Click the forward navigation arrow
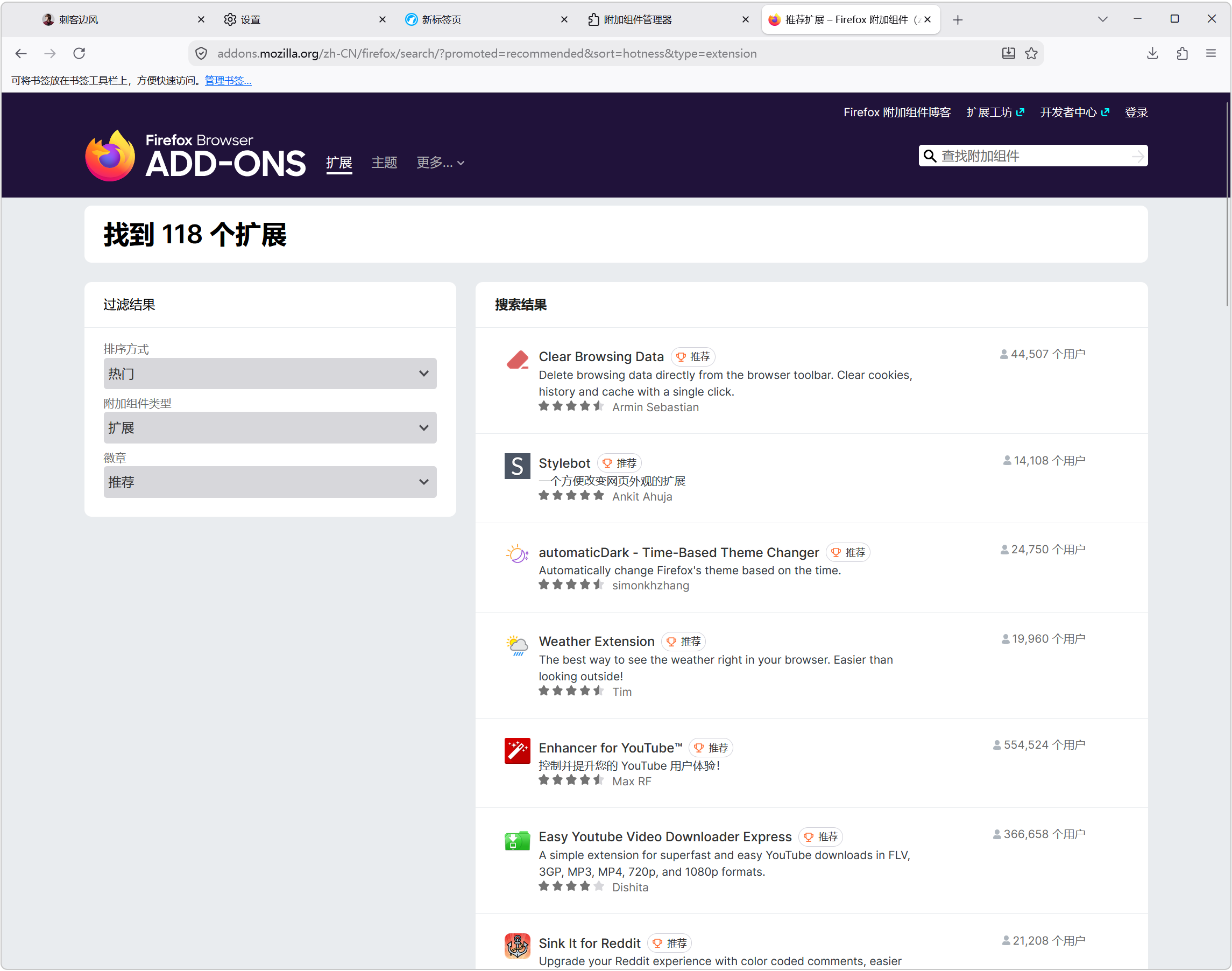The image size is (1232, 971). [50, 53]
